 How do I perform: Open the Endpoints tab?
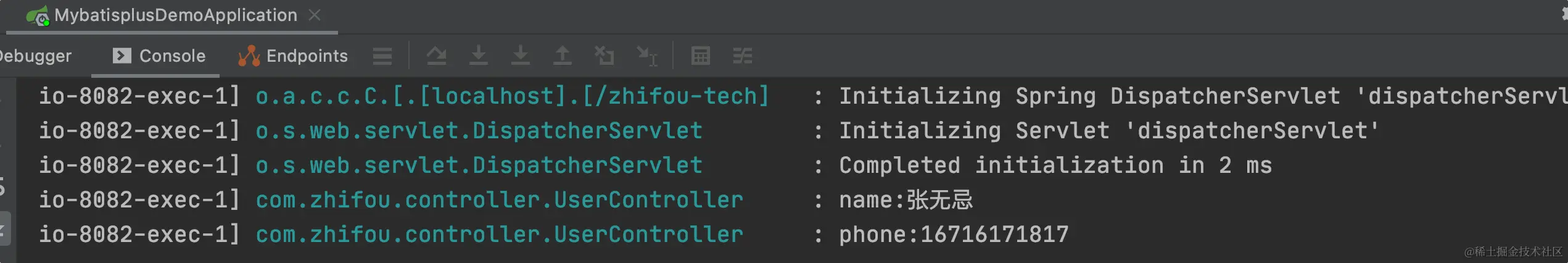tap(293, 56)
